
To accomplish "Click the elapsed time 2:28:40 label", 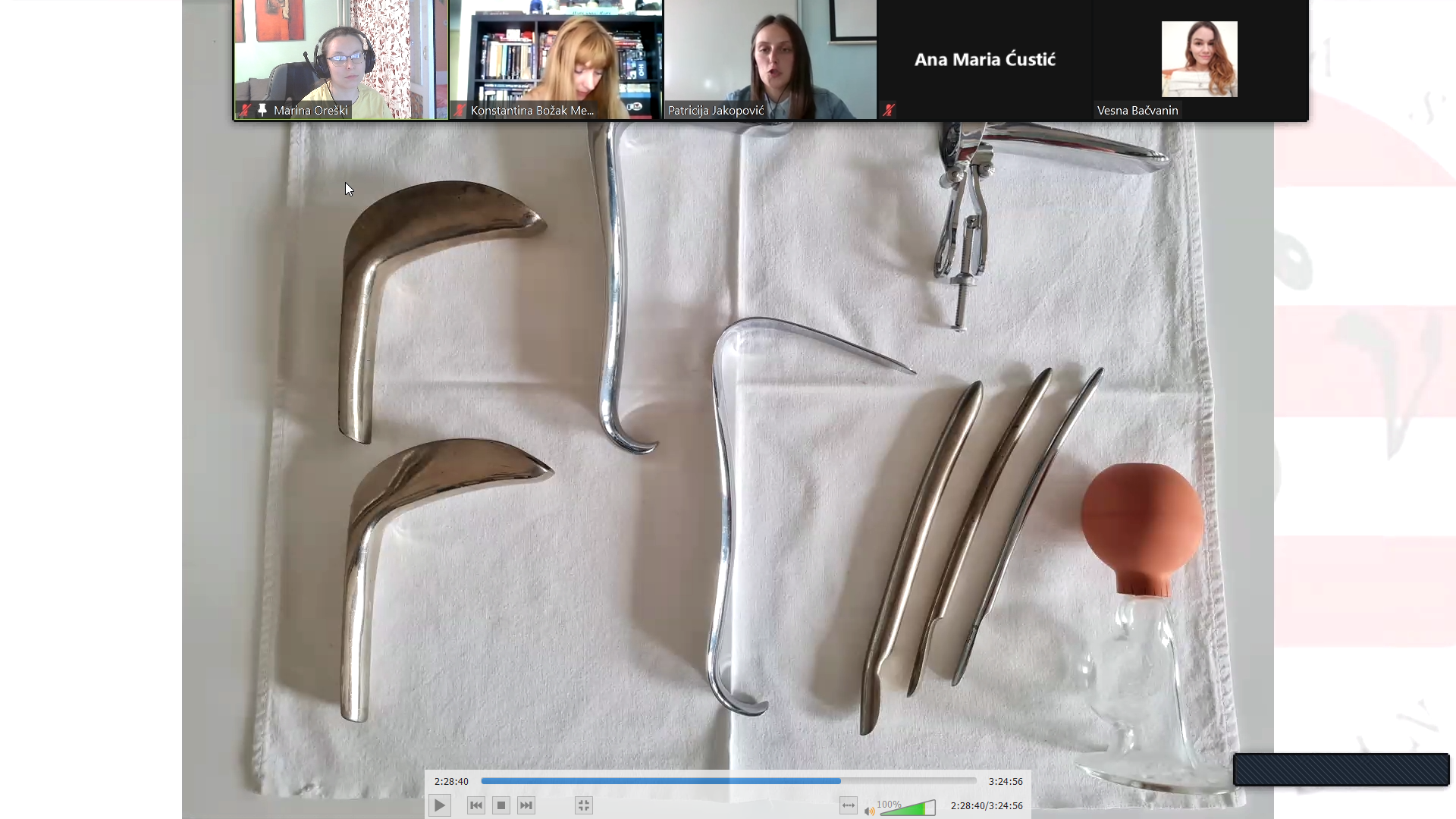I will (451, 781).
